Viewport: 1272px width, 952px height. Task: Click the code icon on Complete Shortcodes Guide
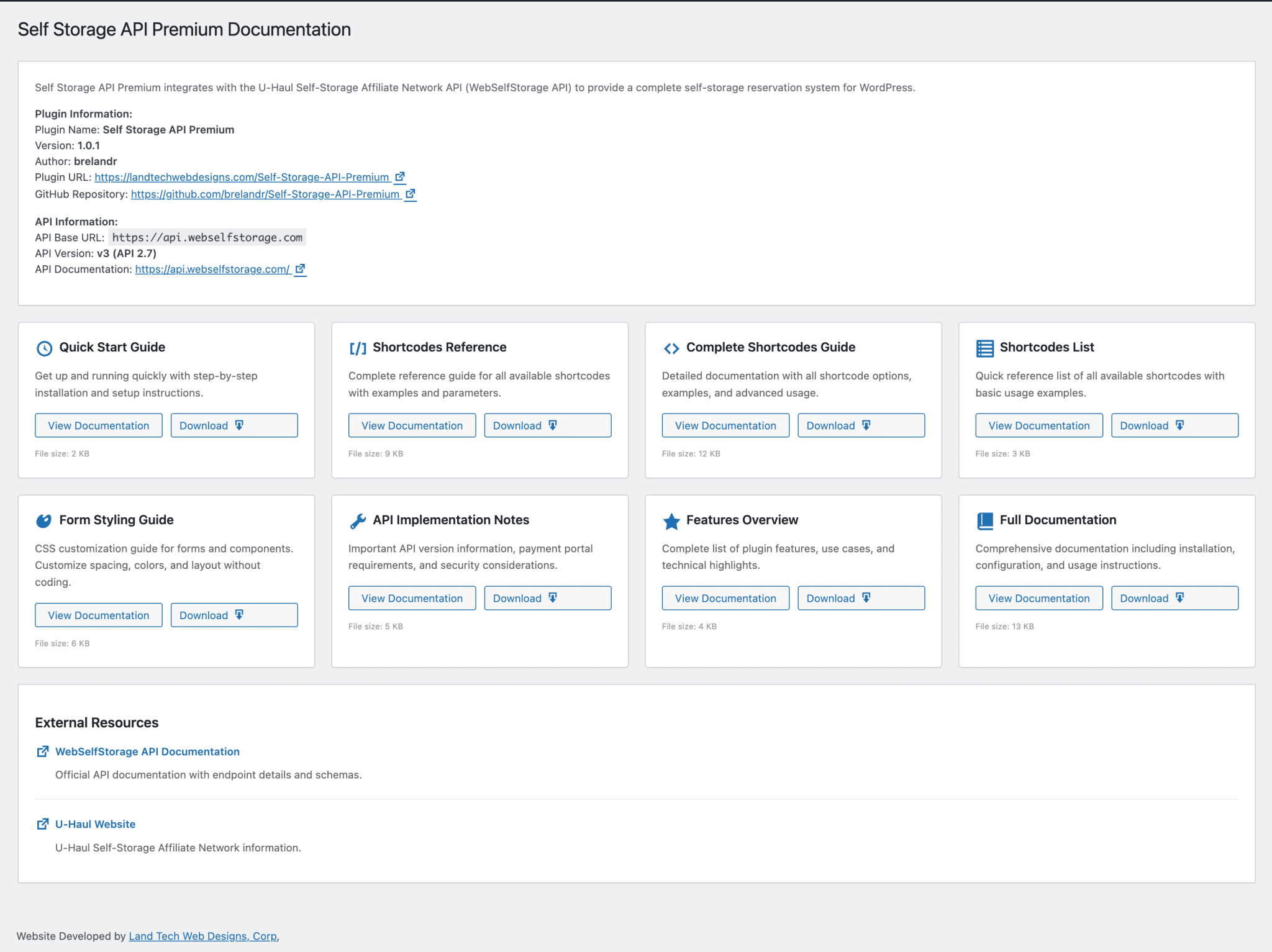click(x=671, y=348)
